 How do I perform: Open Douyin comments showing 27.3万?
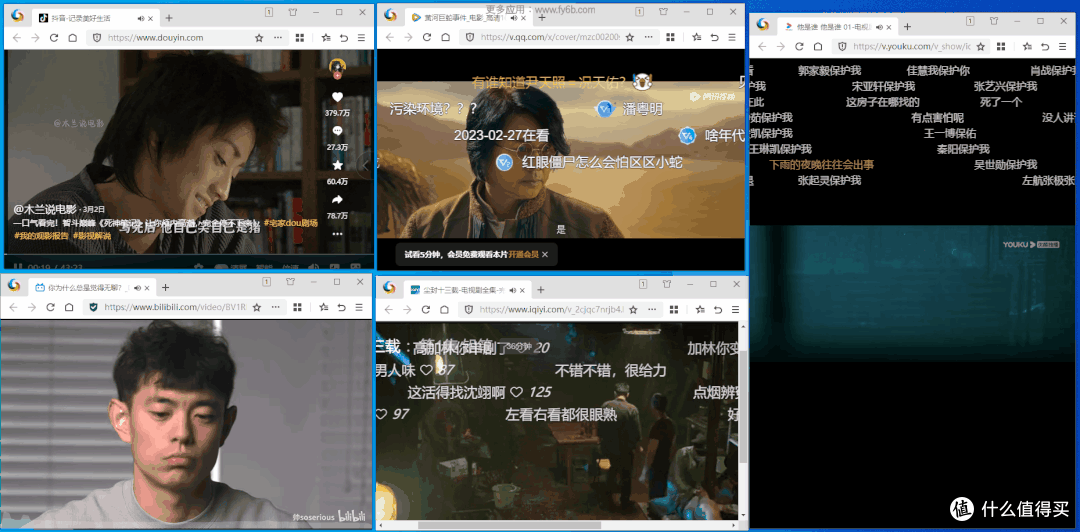coord(337,131)
